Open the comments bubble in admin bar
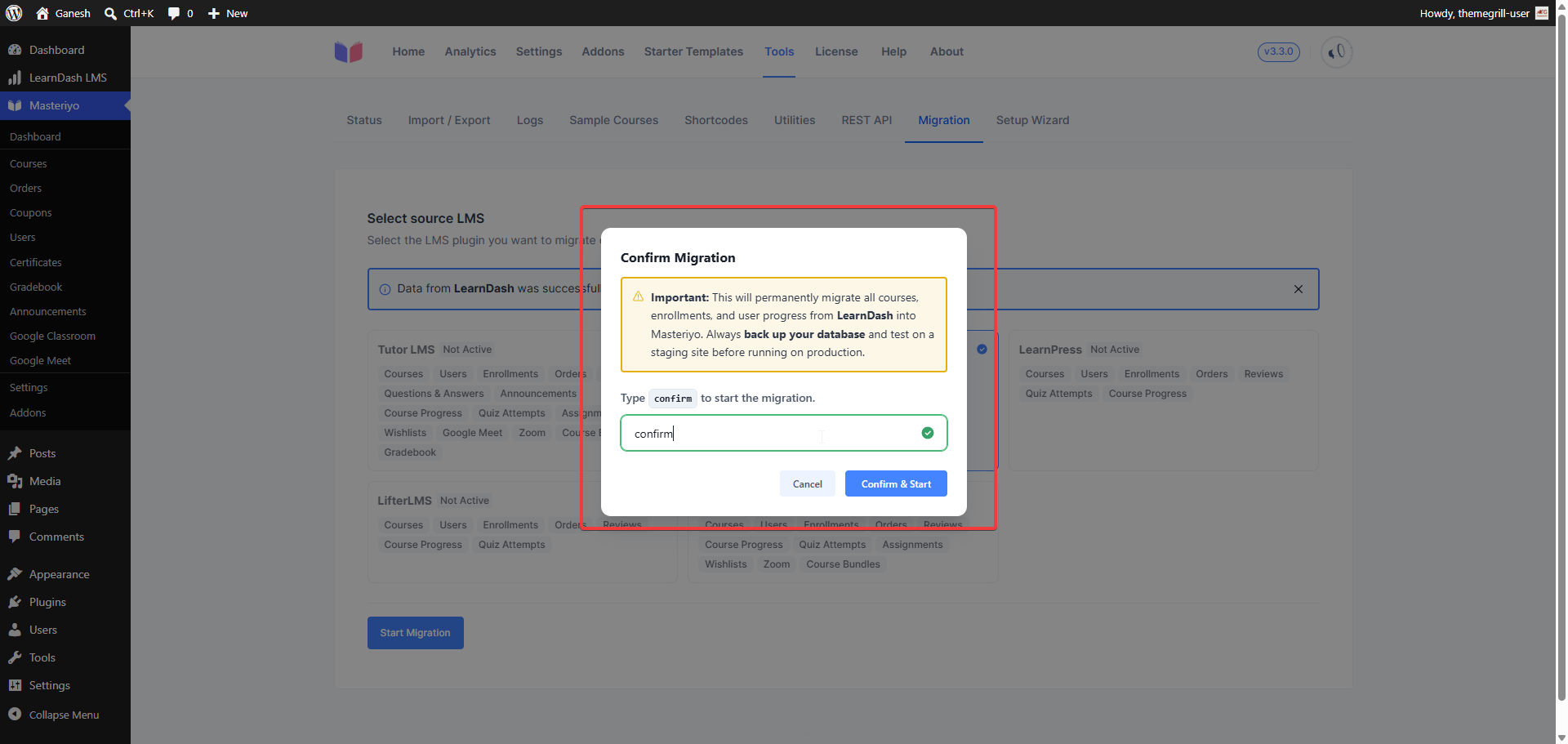This screenshot has width=1568, height=744. pyautogui.click(x=180, y=13)
